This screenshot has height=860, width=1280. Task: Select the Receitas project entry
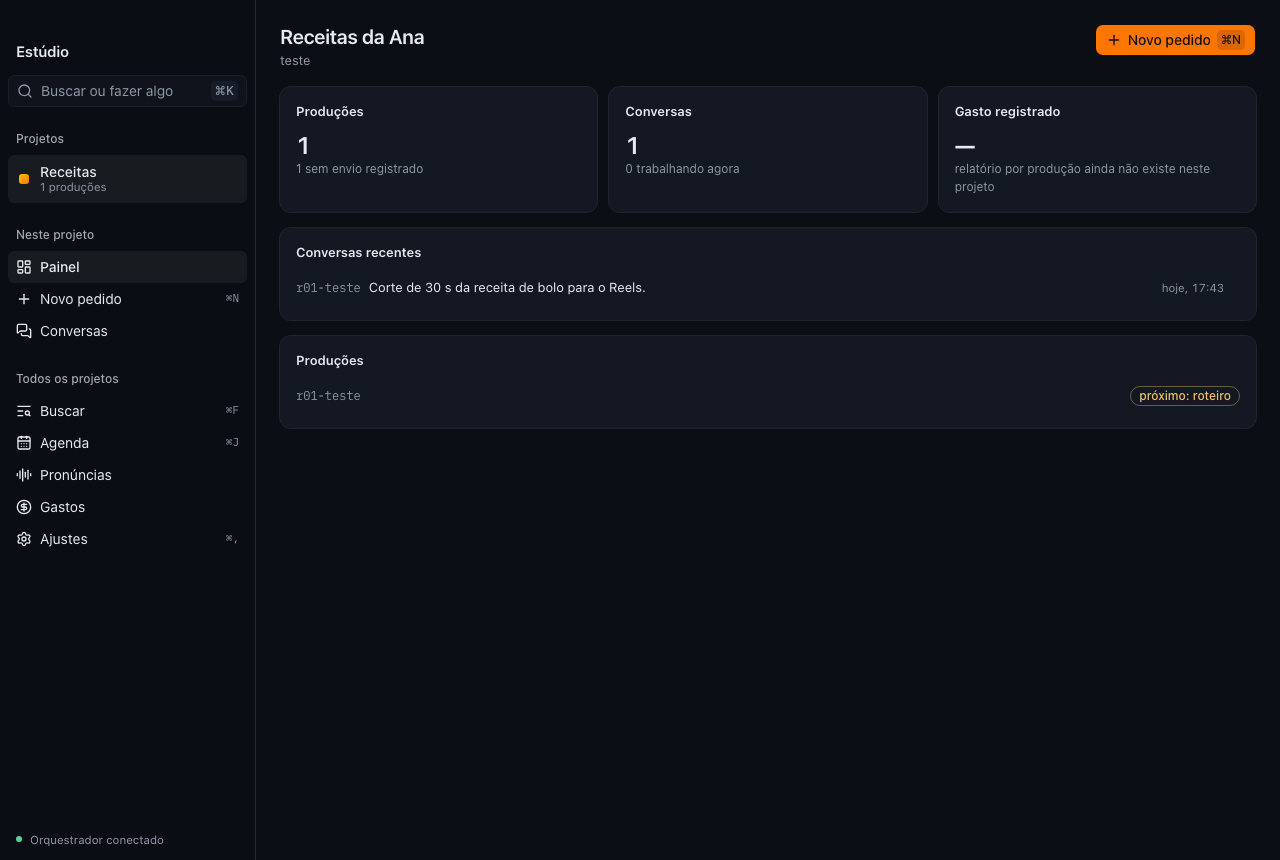pyautogui.click(x=127, y=179)
